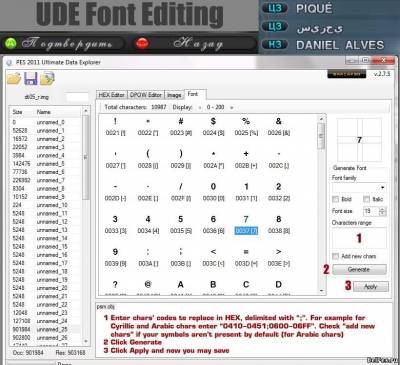Click the folder export icon in toolbar
This screenshot has width=400, height=365.
(47, 79)
